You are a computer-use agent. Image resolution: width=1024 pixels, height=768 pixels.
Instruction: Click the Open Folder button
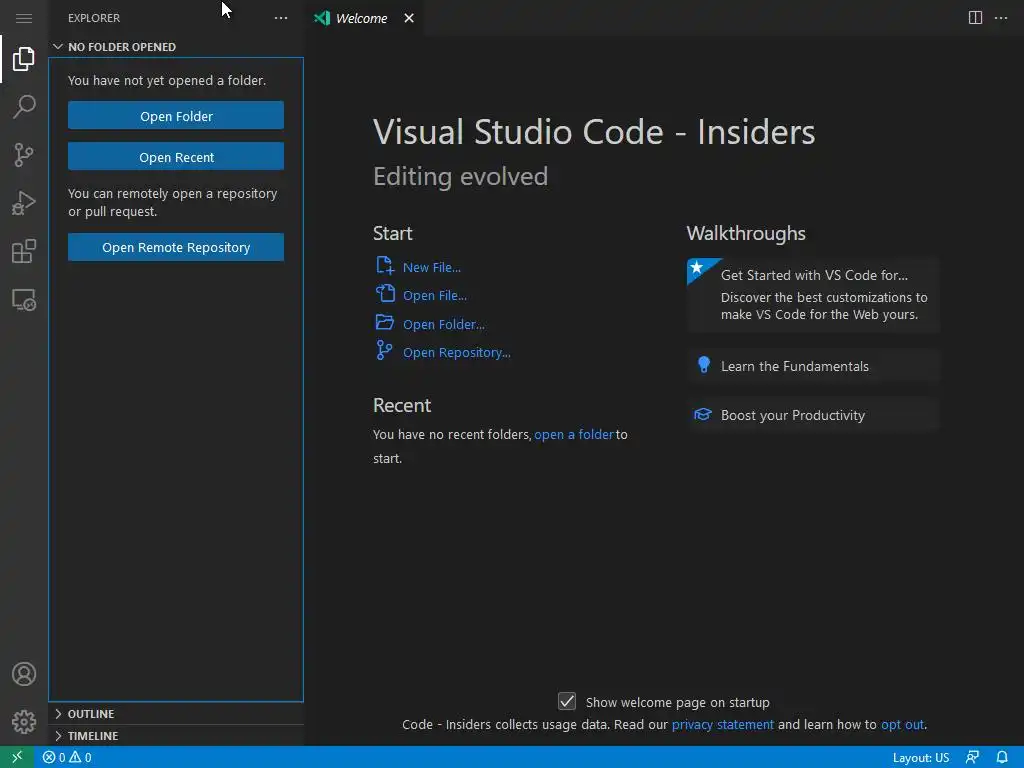[176, 116]
